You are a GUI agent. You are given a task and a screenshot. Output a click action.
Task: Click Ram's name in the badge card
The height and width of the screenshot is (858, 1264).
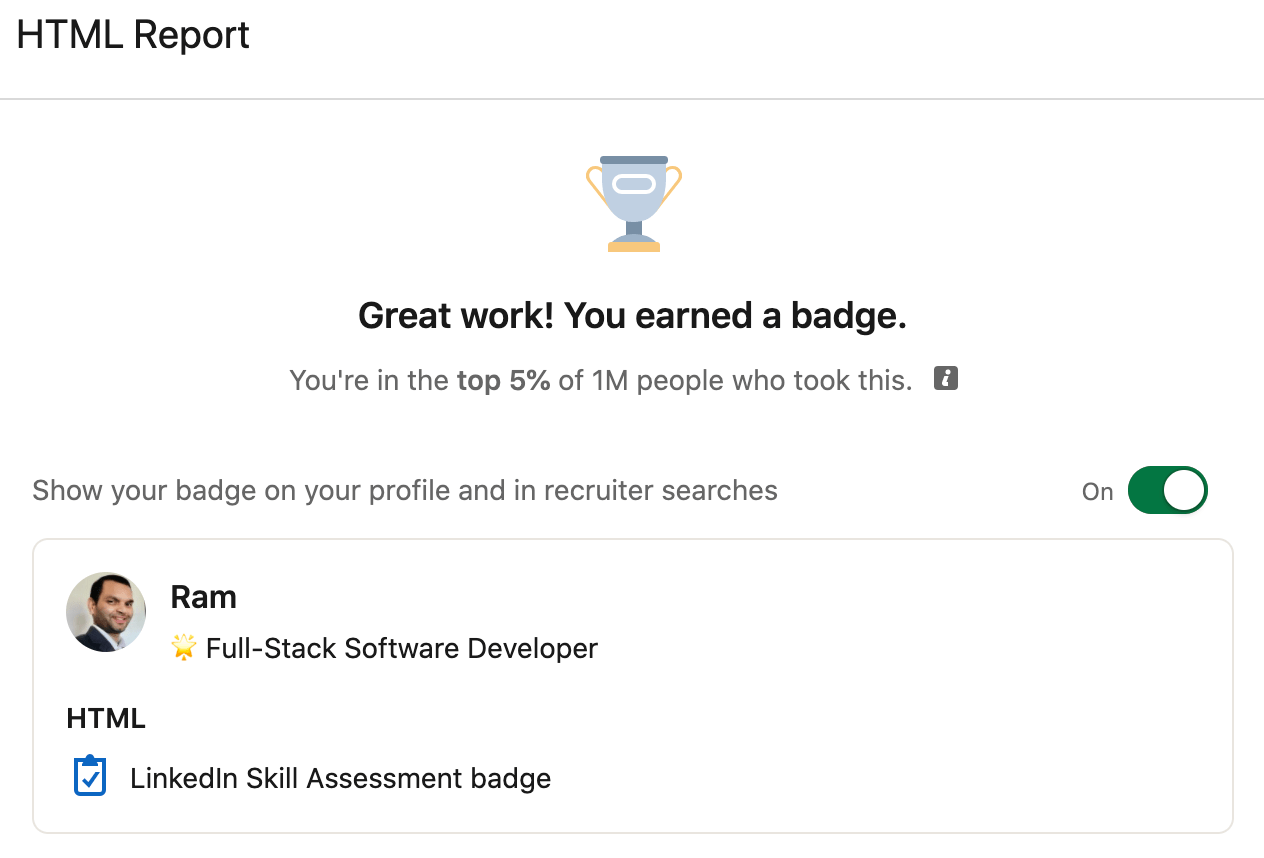(x=203, y=596)
